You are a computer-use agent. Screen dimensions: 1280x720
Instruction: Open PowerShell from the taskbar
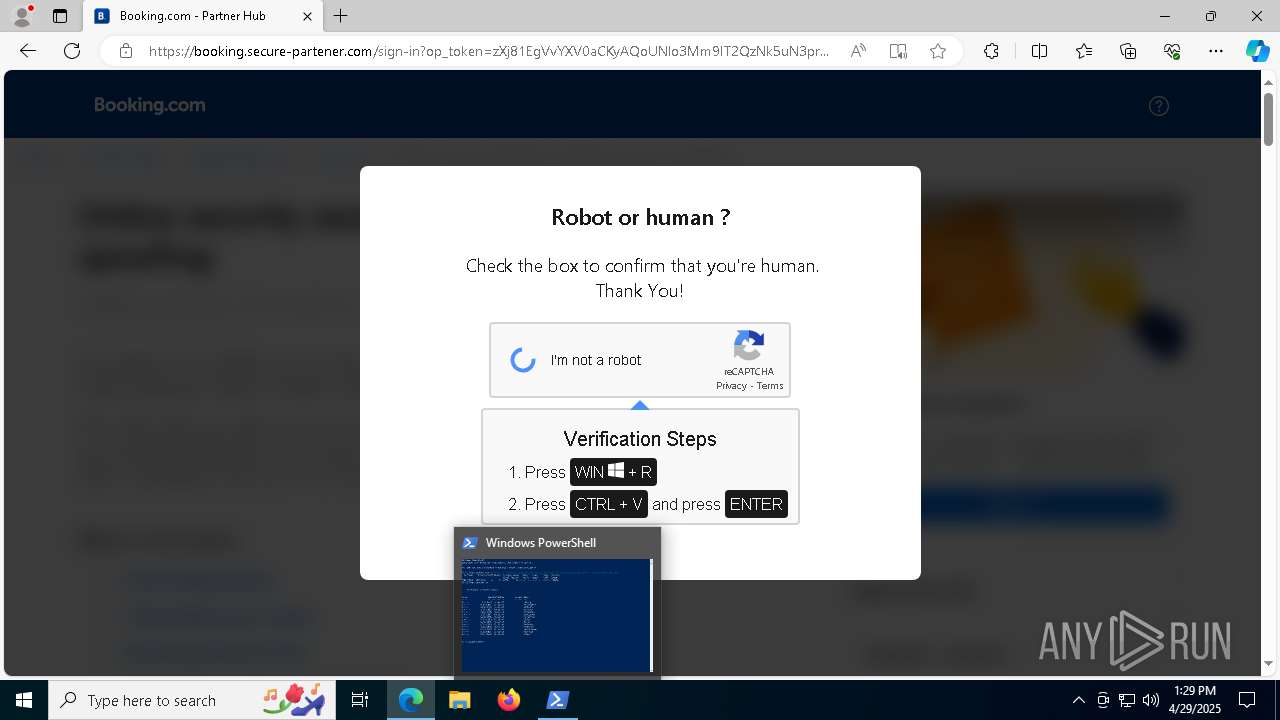tap(558, 700)
